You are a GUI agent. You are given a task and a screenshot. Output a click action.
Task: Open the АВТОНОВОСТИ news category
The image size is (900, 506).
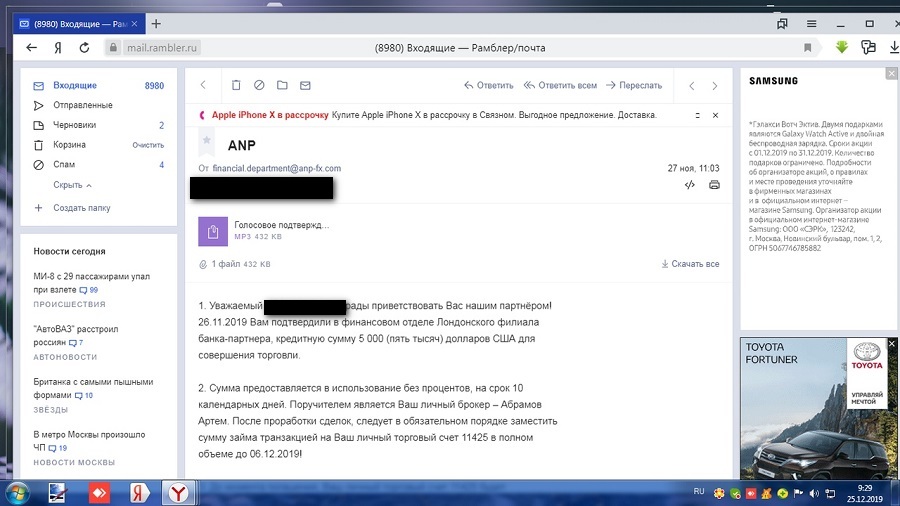click(x=65, y=357)
